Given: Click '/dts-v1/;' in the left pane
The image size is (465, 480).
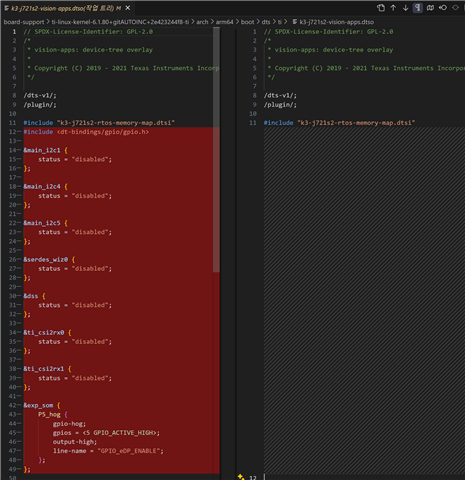Looking at the screenshot, I should tap(40, 96).
